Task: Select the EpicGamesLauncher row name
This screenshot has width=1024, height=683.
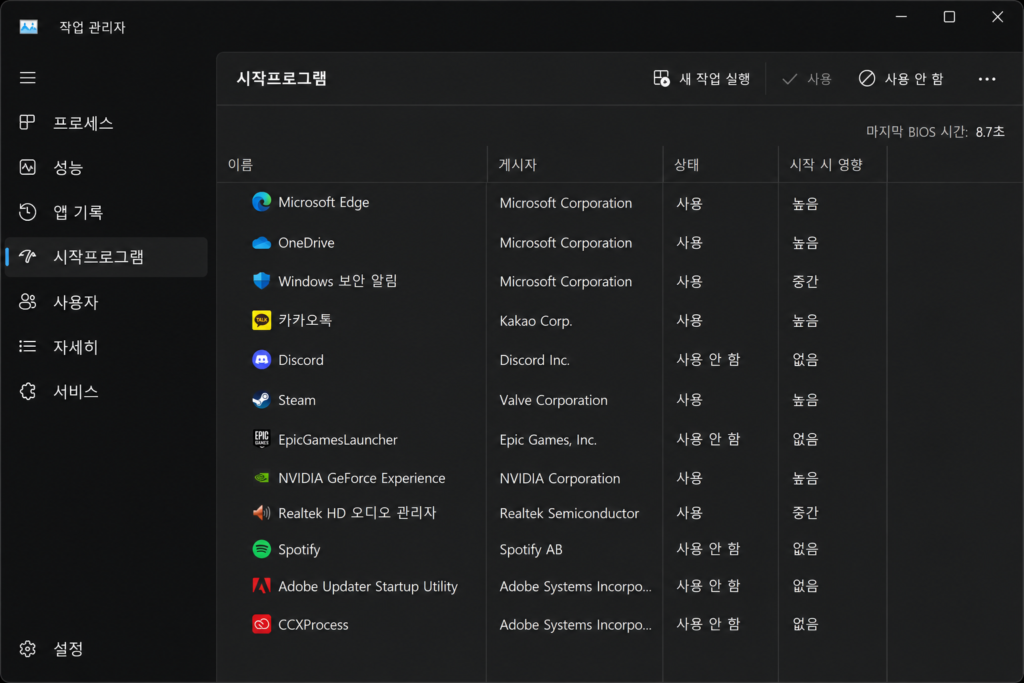Action: 338,439
